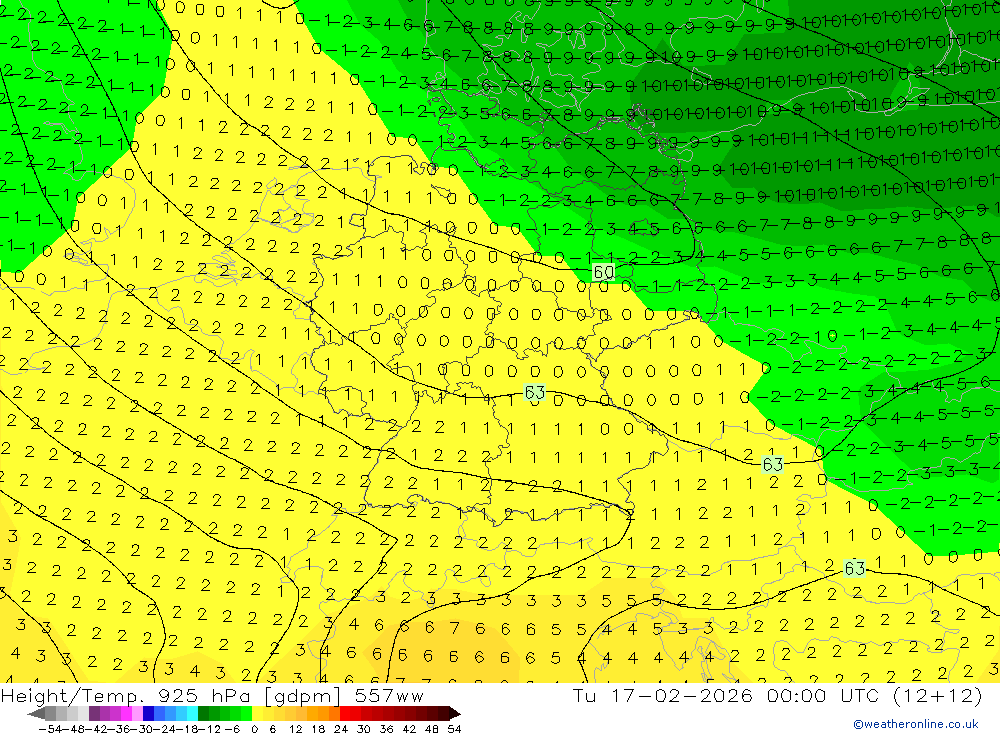
Task: Click the "00:00 UTC" time text
Action: pos(823,695)
